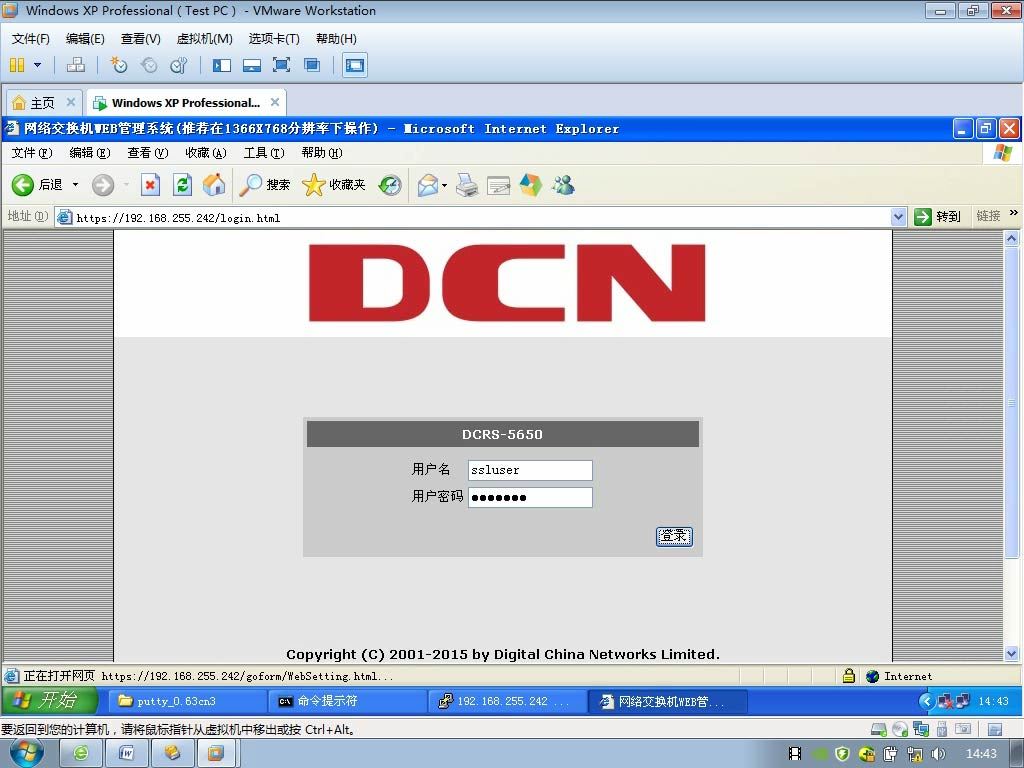1024x768 pixels.
Task: Open VMware 选项卡(T) menu
Action: [274, 39]
